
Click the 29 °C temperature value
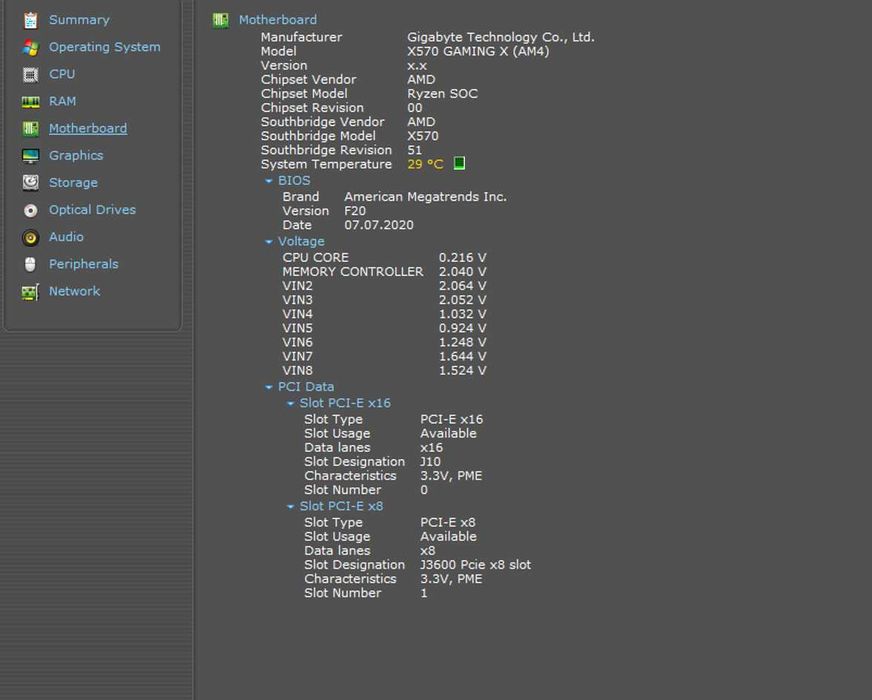point(425,165)
